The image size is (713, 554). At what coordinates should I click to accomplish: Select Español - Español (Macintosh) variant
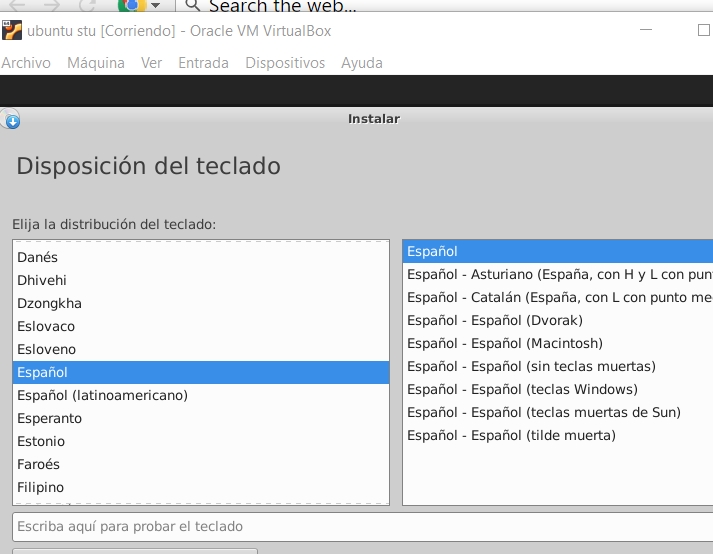click(505, 343)
